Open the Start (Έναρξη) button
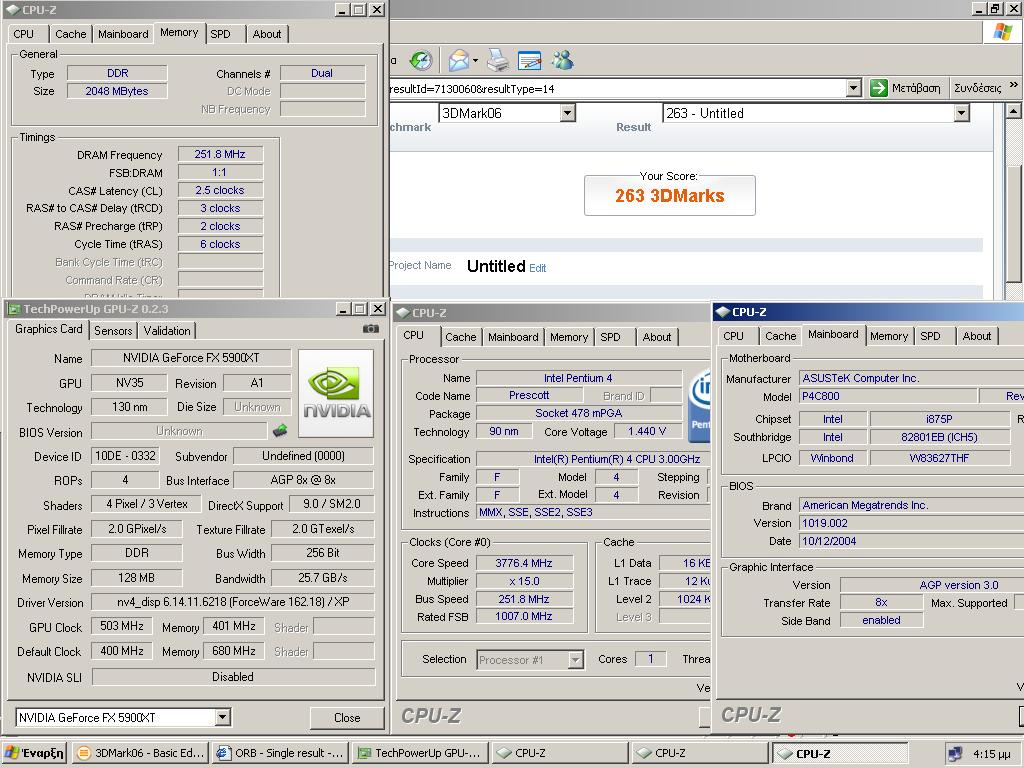1024x768 pixels. [35, 753]
